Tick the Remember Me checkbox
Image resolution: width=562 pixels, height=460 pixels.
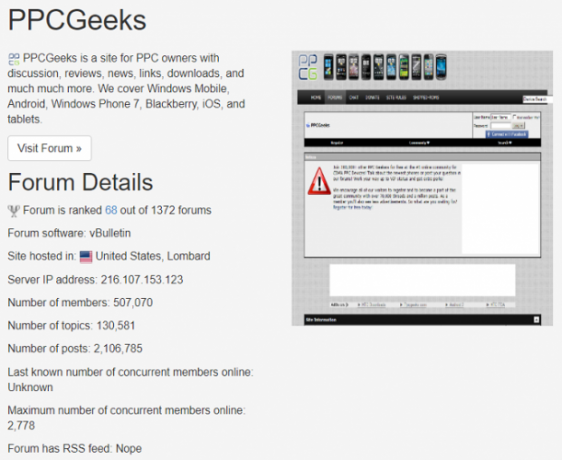515,117
